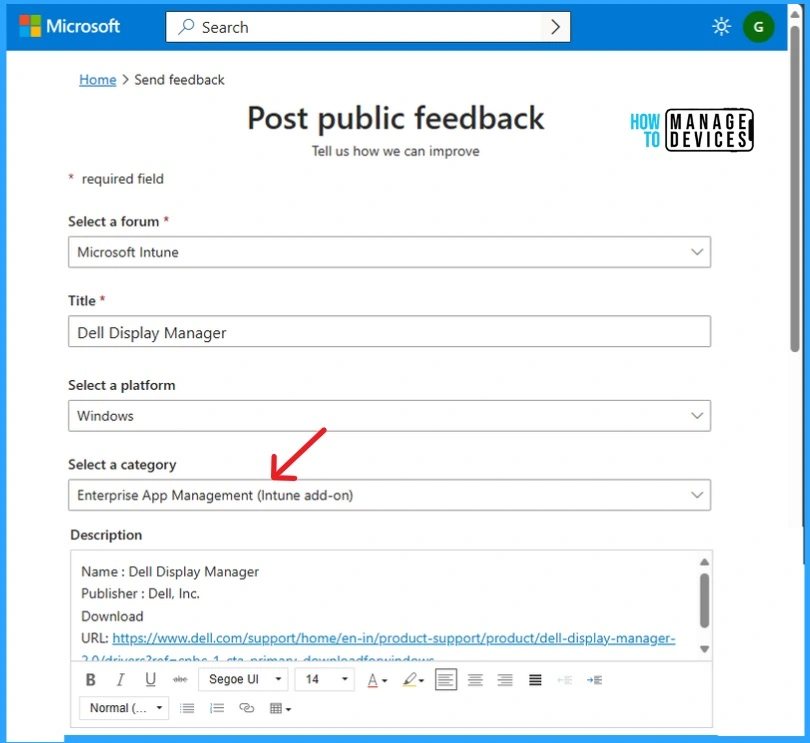This screenshot has width=810, height=743.
Task: Click 'Post public feedback' heading
Action: pos(395,118)
